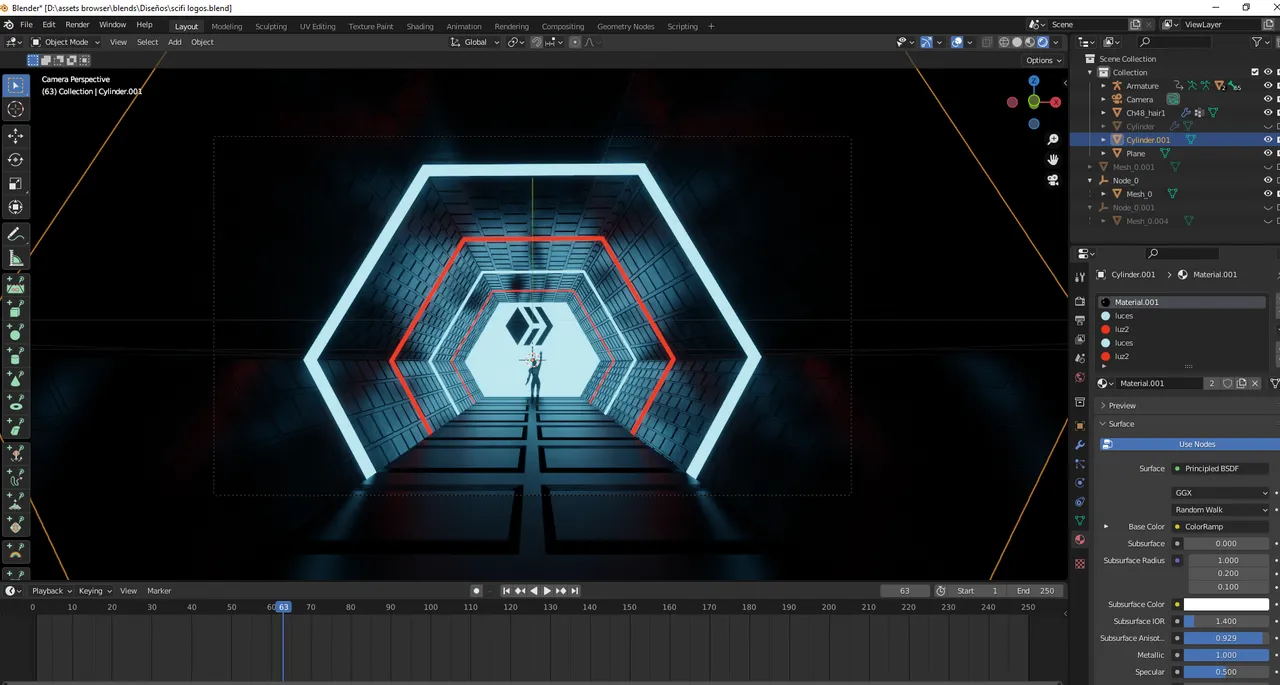This screenshot has width=1280, height=685.
Task: Open the GGX distribution dropdown
Action: pyautogui.click(x=1221, y=493)
